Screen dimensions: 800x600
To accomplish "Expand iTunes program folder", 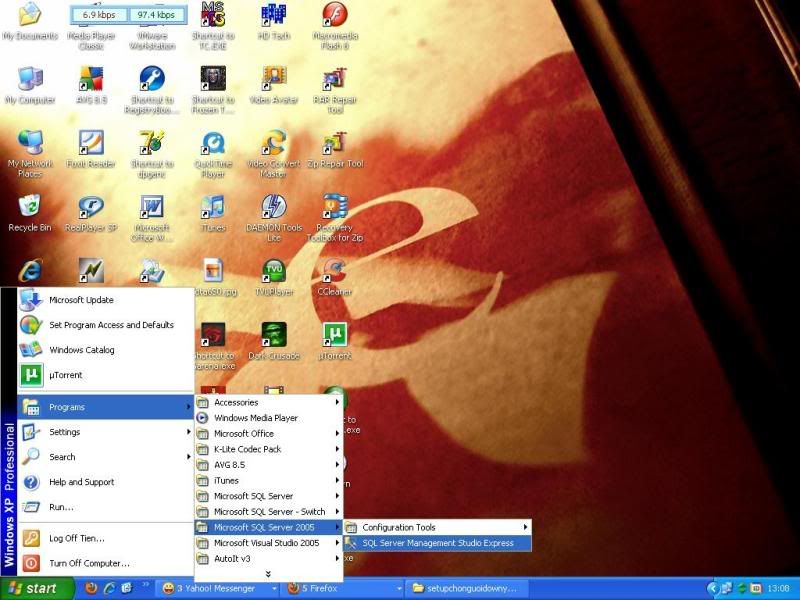I will [x=268, y=481].
